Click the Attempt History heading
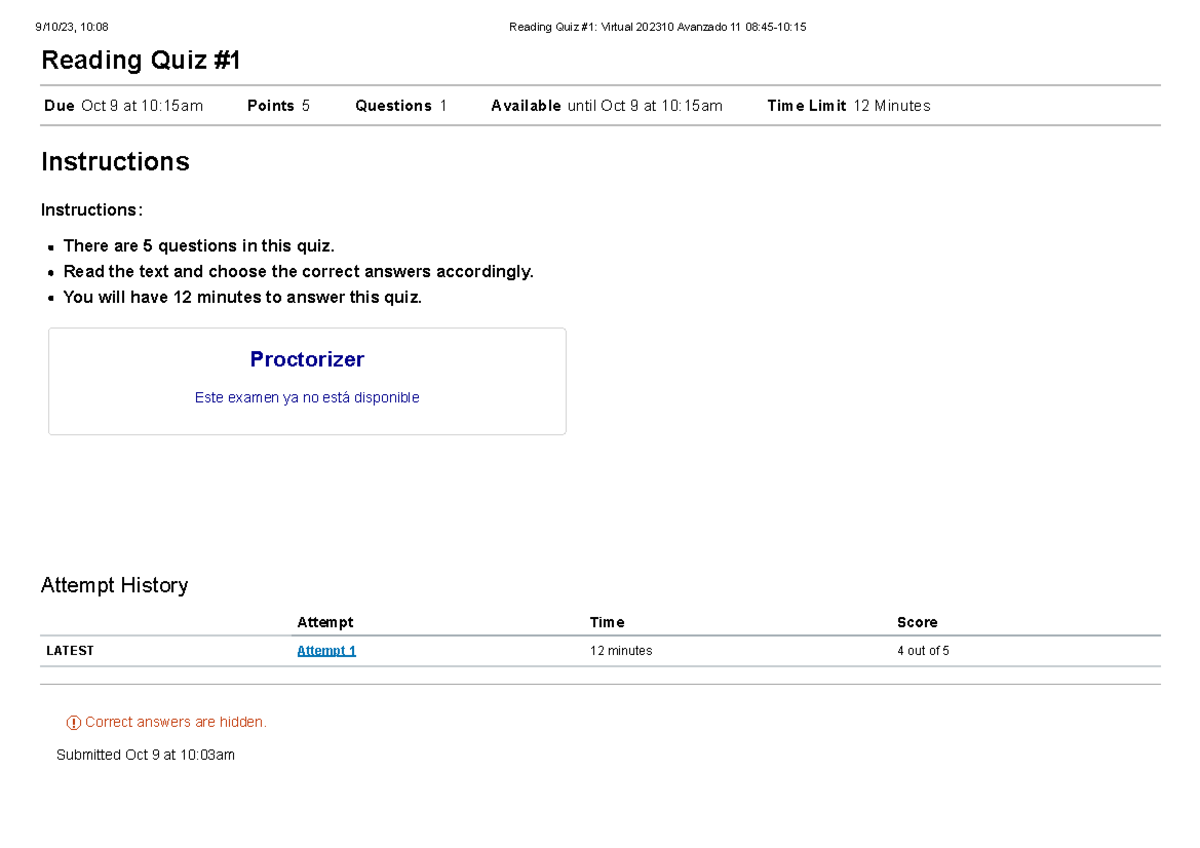The width and height of the screenshot is (1200, 848). (x=115, y=585)
